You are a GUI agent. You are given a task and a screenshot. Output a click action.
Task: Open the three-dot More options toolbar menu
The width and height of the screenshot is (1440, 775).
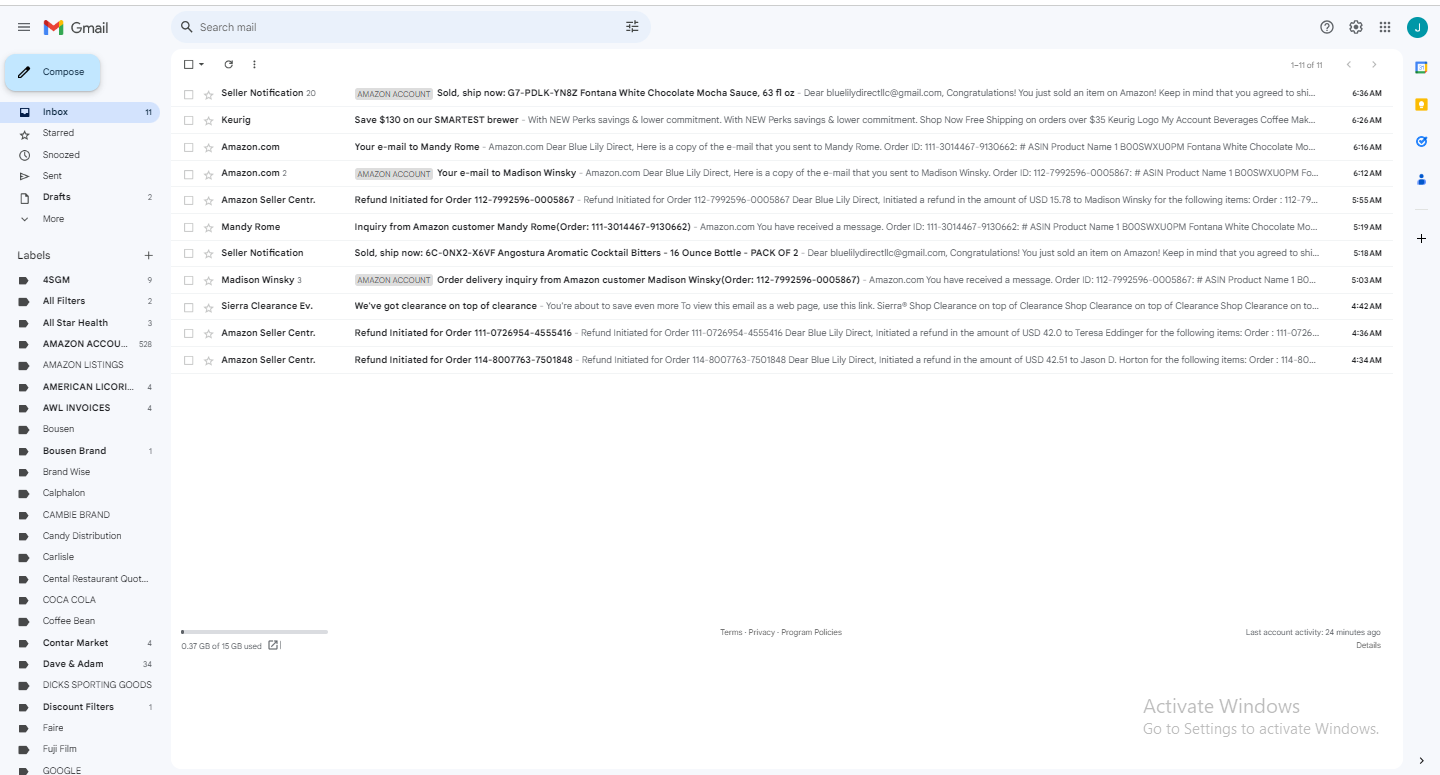pyautogui.click(x=254, y=65)
